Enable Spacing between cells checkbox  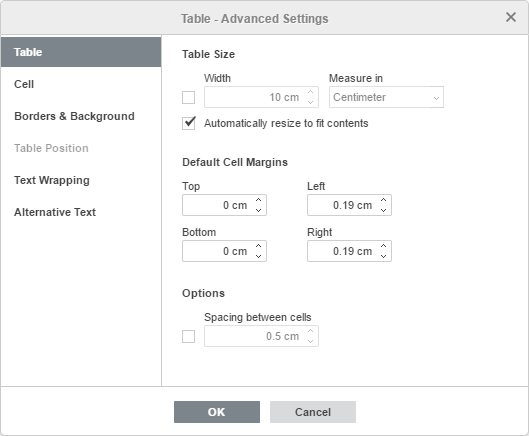[188, 336]
